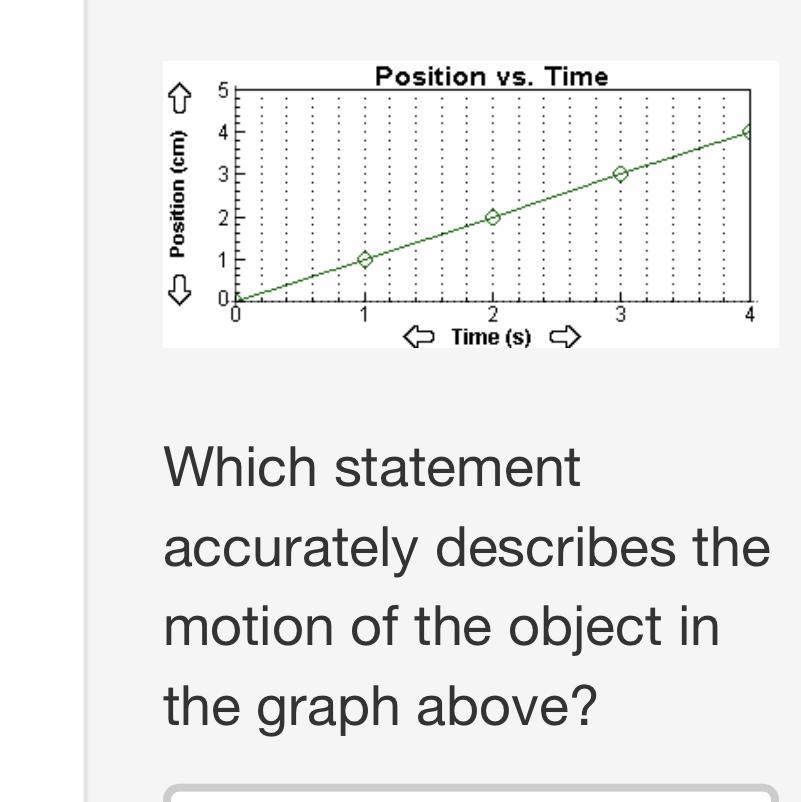Select the data point marker at 2 seconds
The height and width of the screenshot is (802, 801).
492,217
